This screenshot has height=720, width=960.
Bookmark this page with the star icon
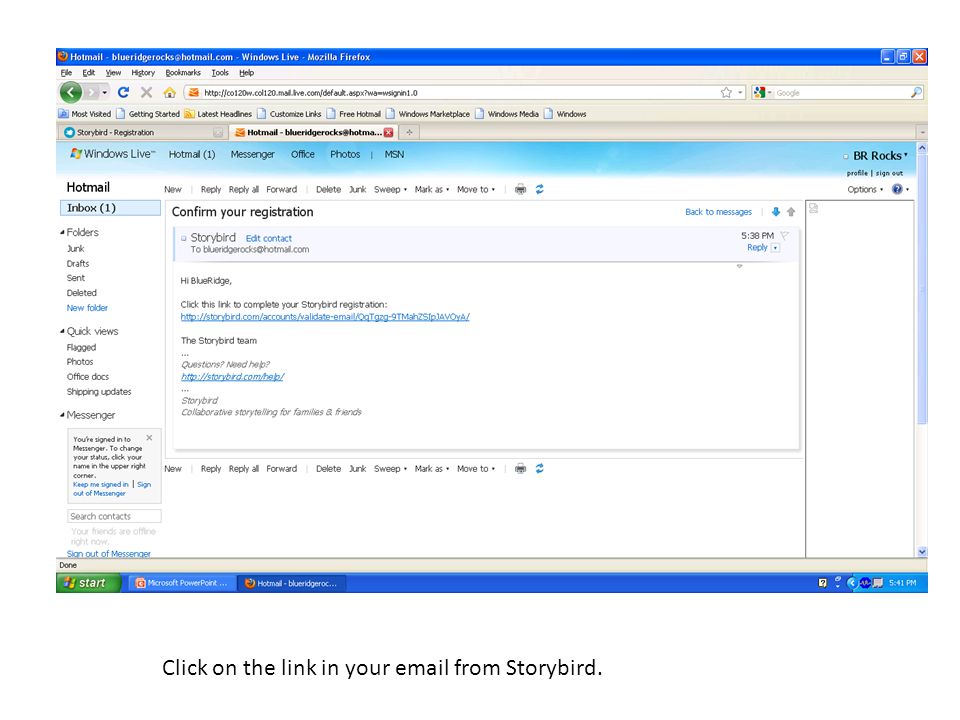pos(726,92)
